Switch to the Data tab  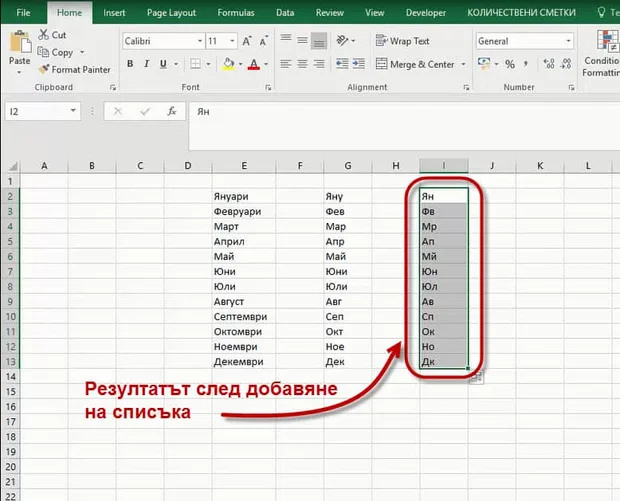[285, 13]
